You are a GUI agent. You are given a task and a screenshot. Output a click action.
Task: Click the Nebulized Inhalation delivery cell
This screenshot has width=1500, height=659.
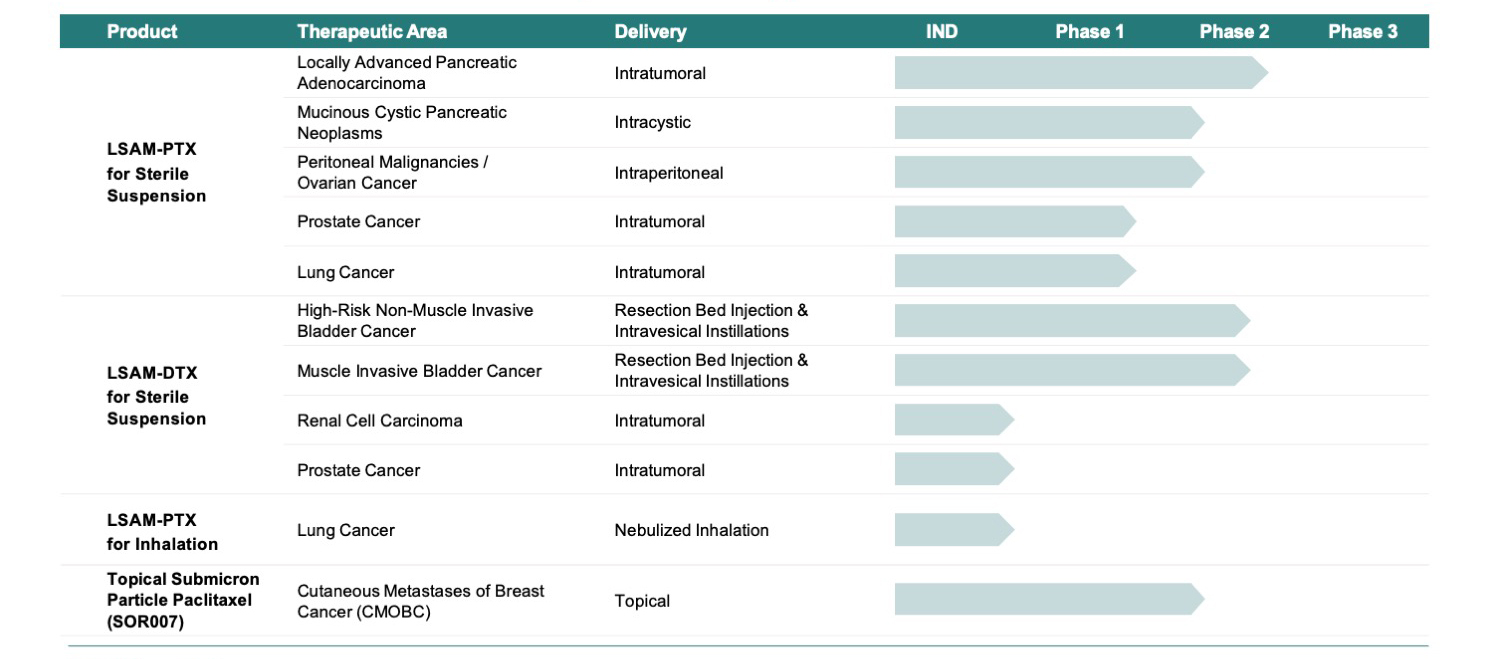[692, 530]
